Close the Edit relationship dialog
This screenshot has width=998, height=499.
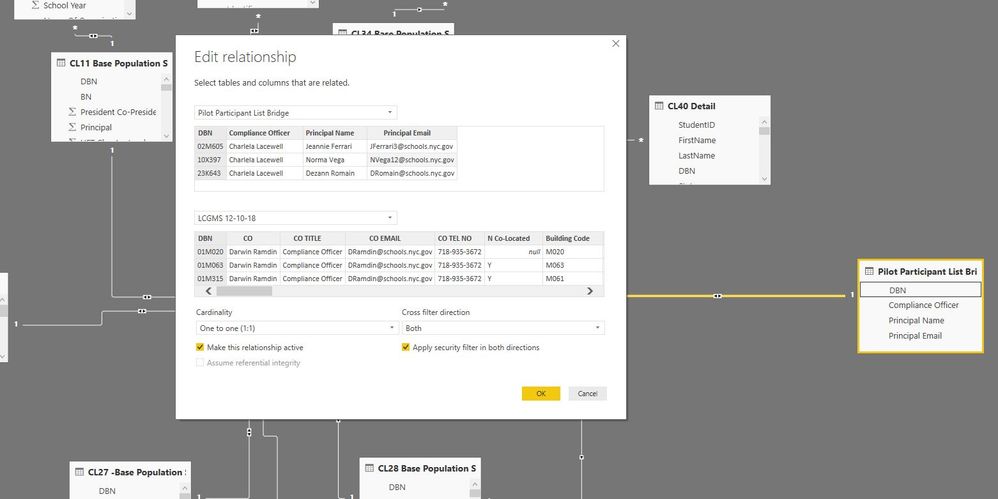pos(615,43)
